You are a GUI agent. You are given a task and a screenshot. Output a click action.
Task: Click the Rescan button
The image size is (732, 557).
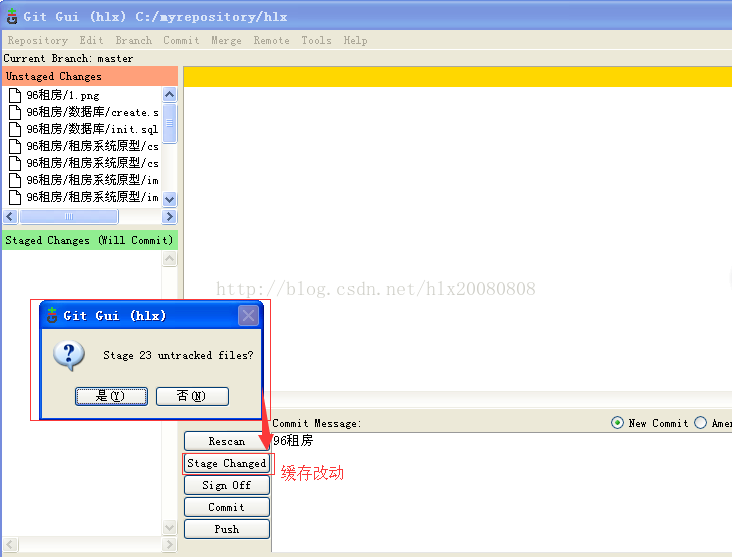[x=226, y=441]
